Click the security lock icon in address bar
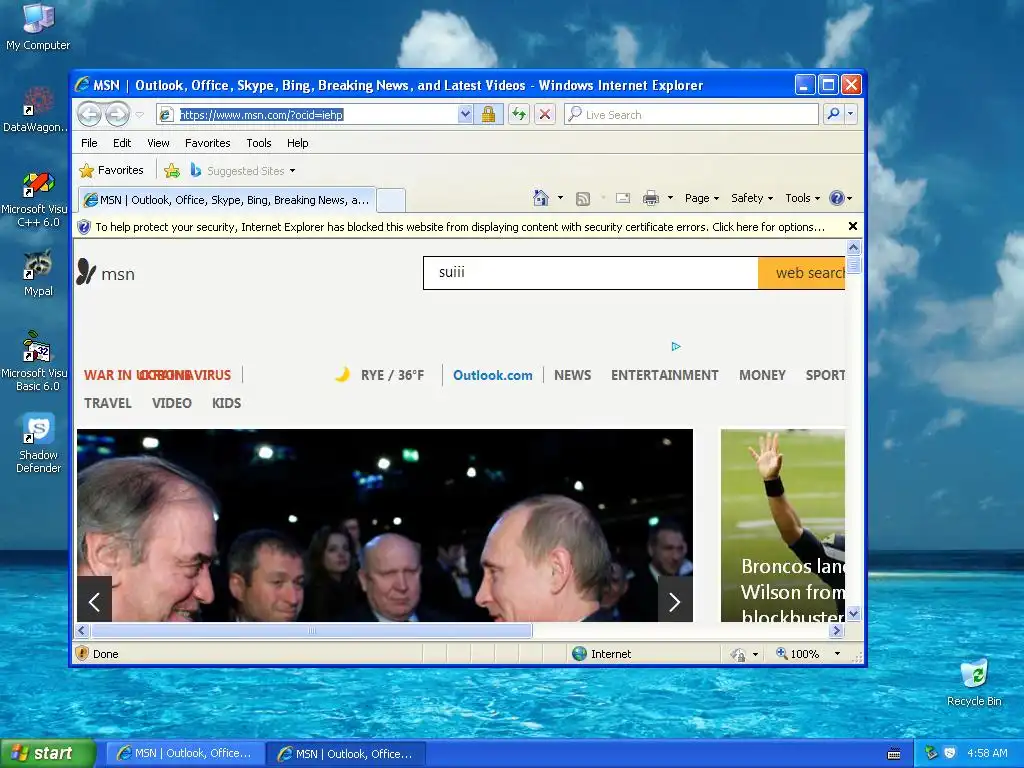The image size is (1024, 768). 488,114
